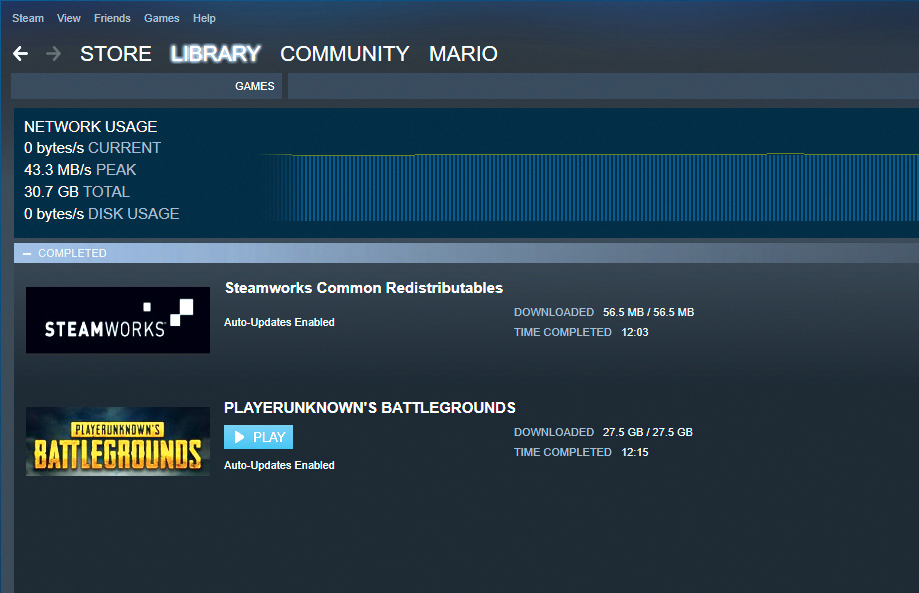
Task: Click the forward navigation arrow
Action: (53, 54)
